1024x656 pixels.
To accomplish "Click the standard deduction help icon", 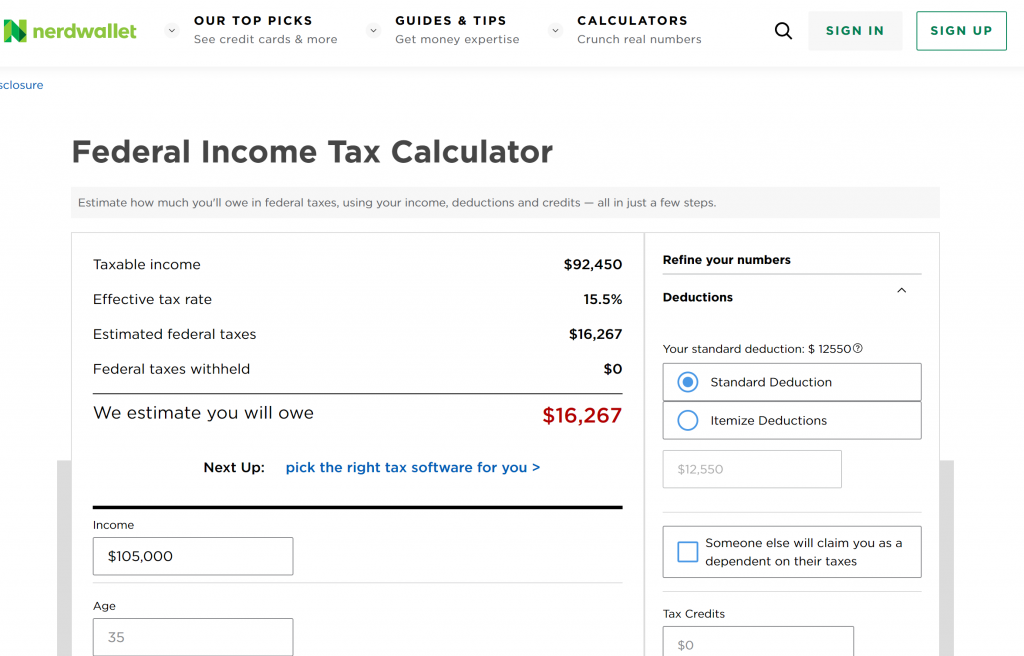I will click(858, 349).
